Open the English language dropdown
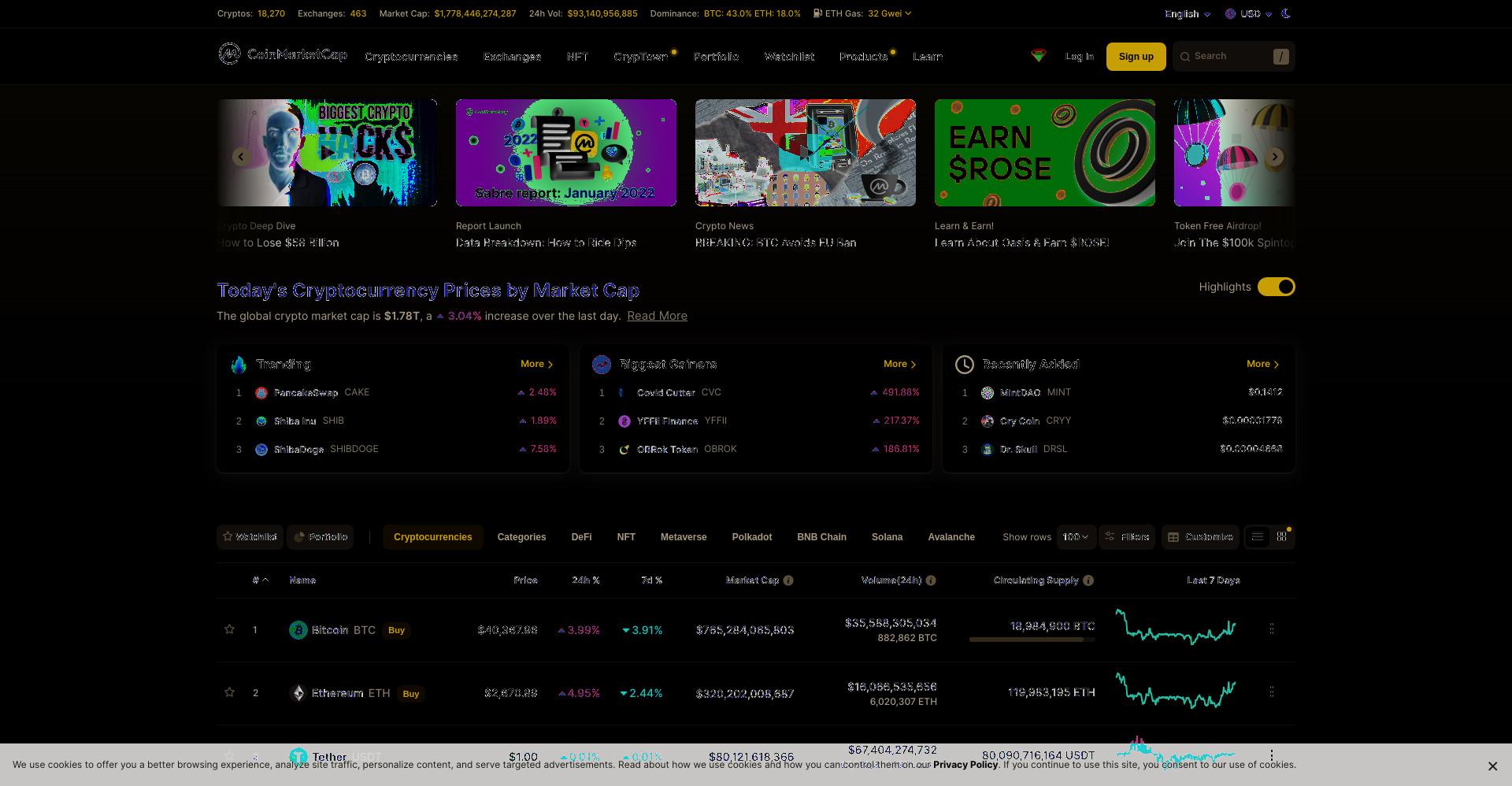1512x786 pixels. (x=1188, y=14)
